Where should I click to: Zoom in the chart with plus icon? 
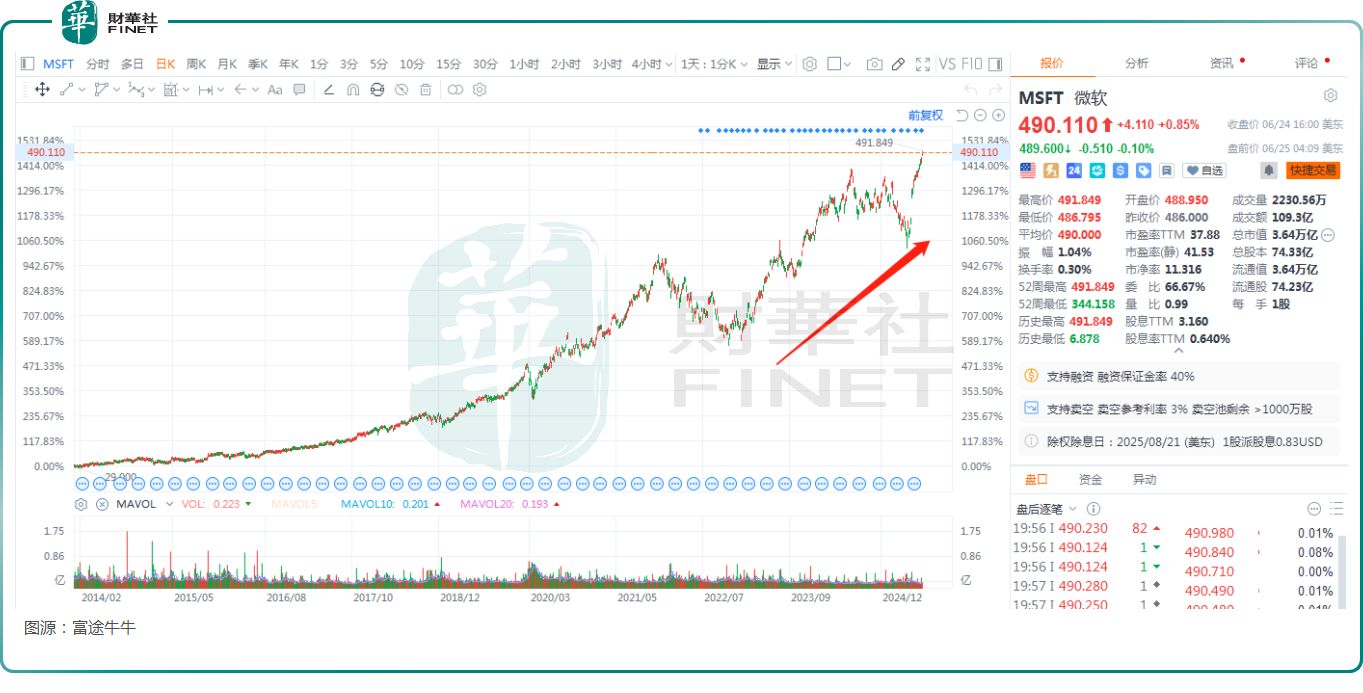coord(998,115)
